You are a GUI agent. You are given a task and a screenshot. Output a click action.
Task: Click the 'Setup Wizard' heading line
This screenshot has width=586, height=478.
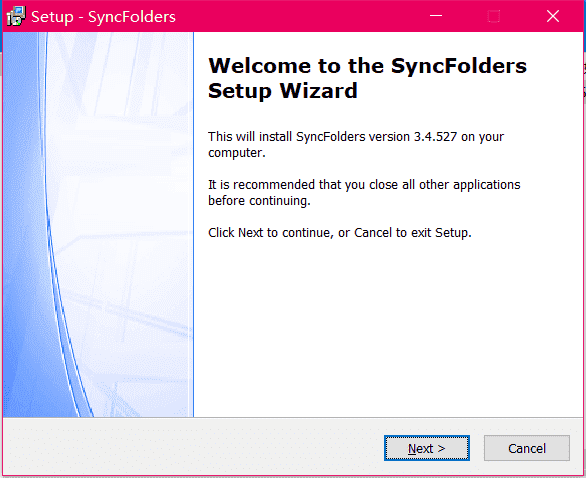283,90
